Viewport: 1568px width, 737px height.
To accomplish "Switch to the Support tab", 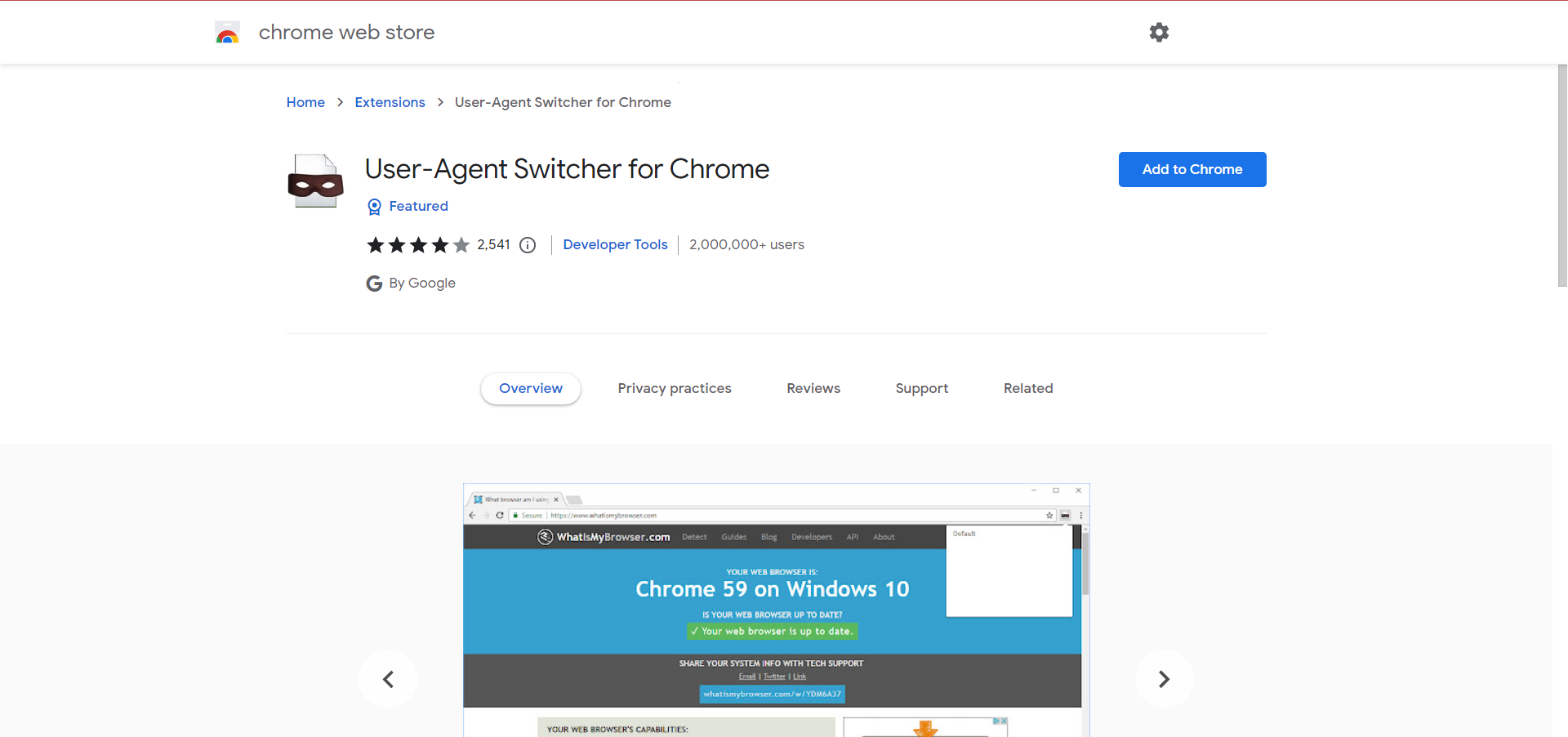I will coord(922,388).
